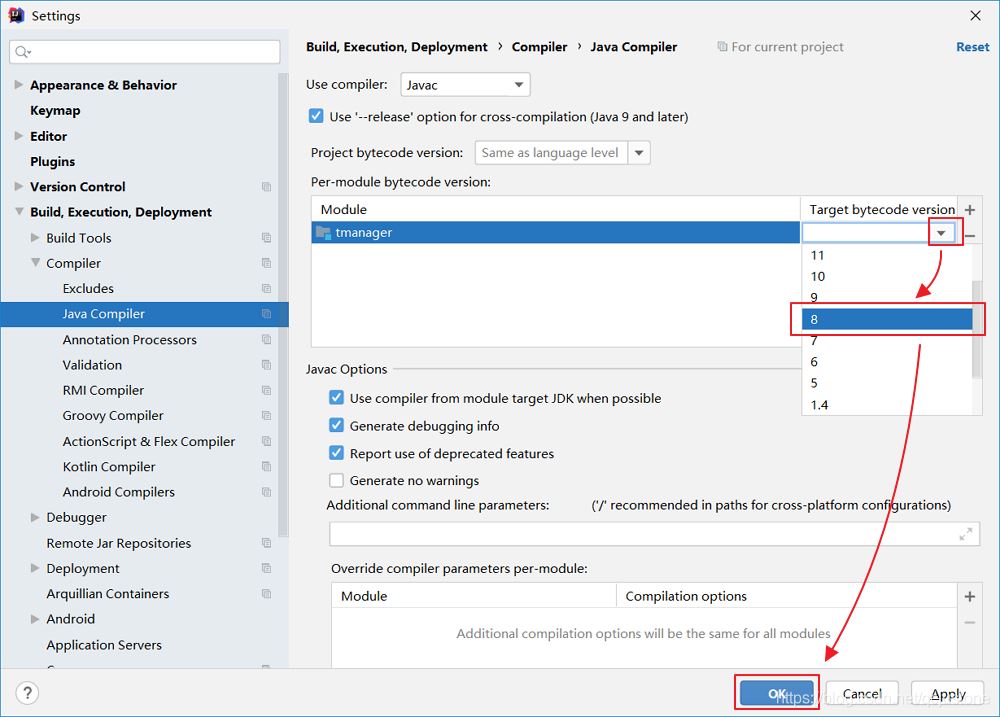1000x717 pixels.
Task: Click the help question mark icon
Action: point(27,693)
